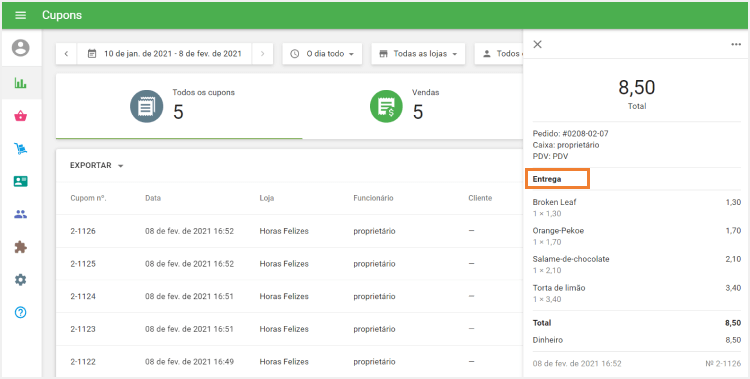Image resolution: width=750 pixels, height=379 pixels.
Task: Open the user account profile icon
Action: point(21,48)
